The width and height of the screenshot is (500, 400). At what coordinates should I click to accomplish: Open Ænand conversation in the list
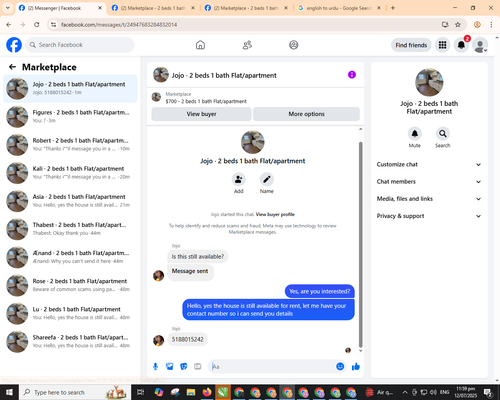pyautogui.click(x=70, y=257)
